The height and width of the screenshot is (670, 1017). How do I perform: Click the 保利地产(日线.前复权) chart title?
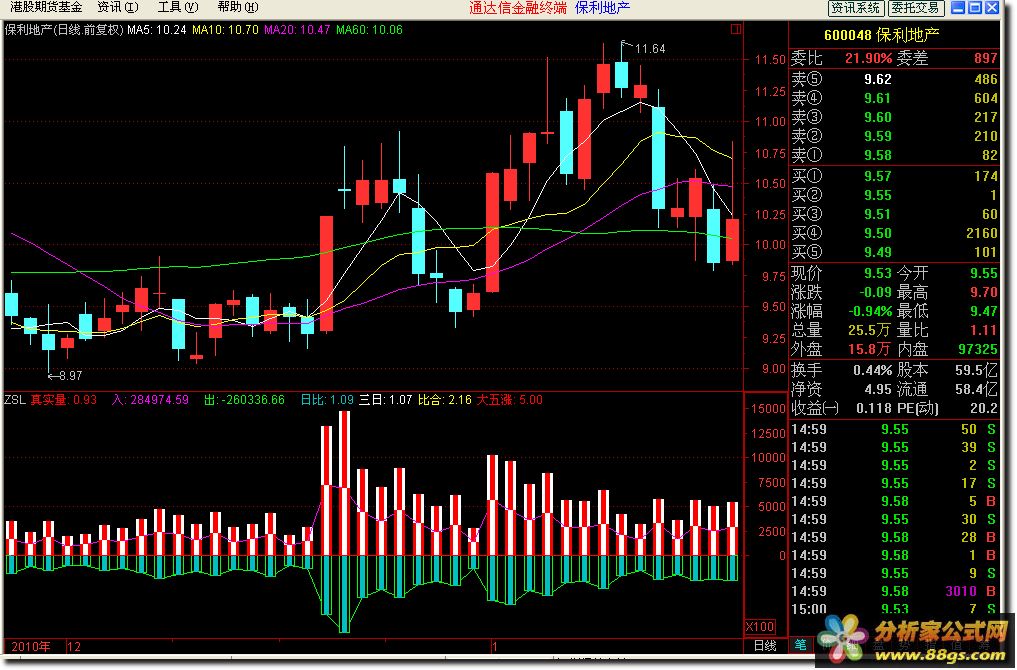64,30
